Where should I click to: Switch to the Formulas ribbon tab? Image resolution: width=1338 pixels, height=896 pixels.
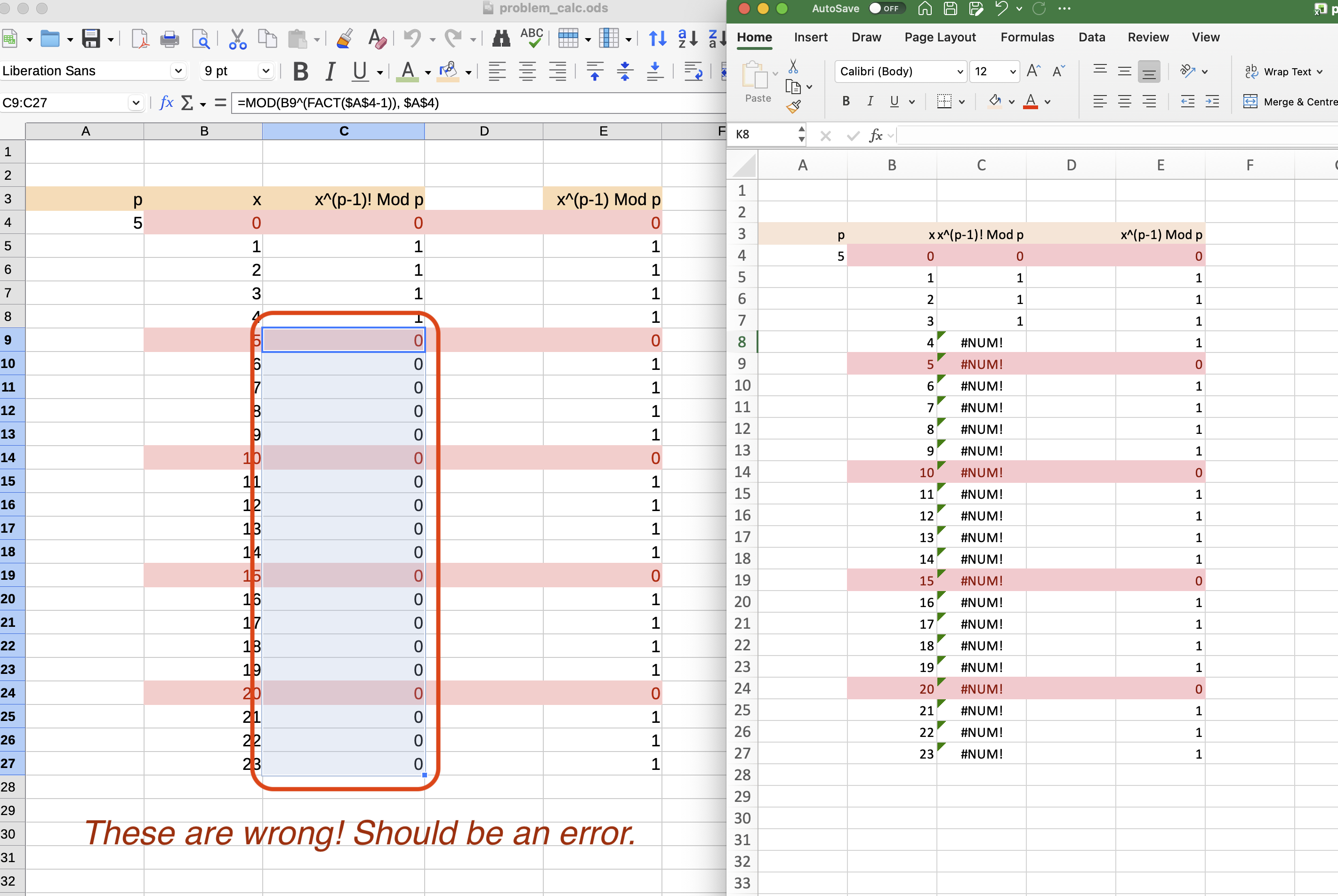pos(1026,37)
